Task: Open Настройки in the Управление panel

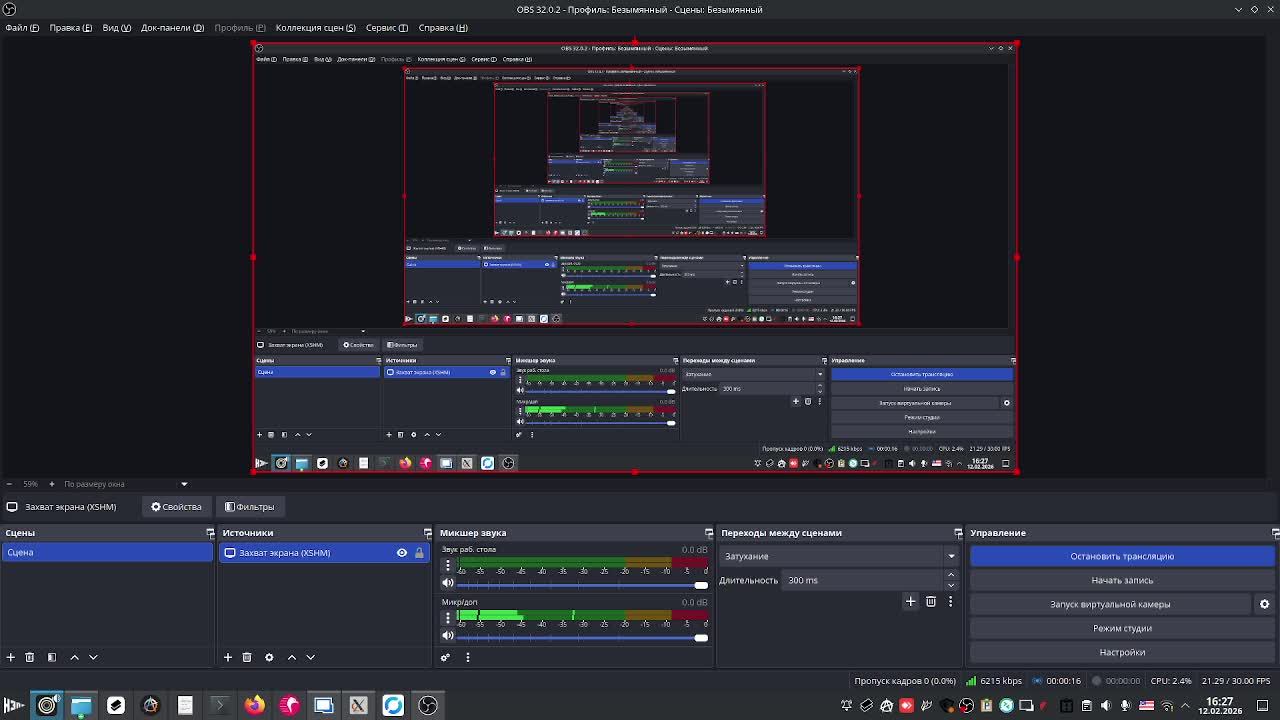Action: coord(1122,652)
